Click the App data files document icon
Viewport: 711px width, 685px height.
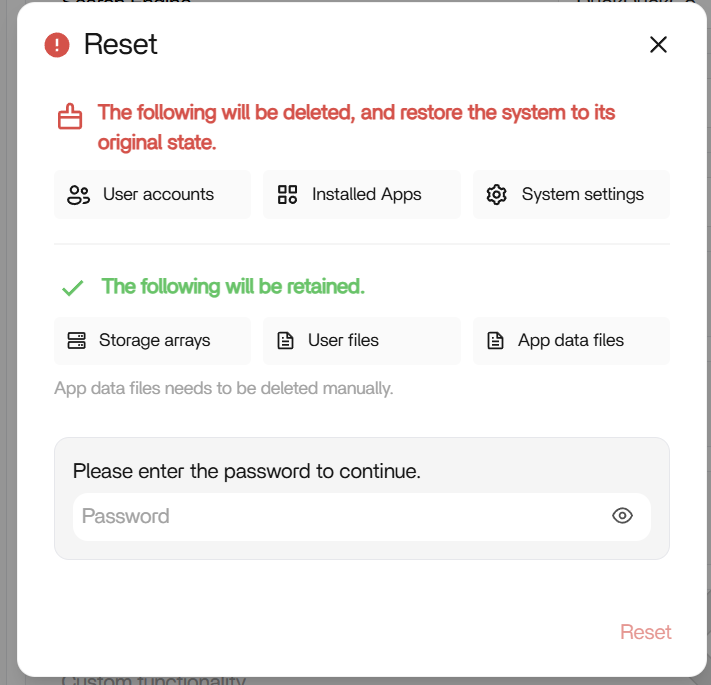[x=495, y=341]
